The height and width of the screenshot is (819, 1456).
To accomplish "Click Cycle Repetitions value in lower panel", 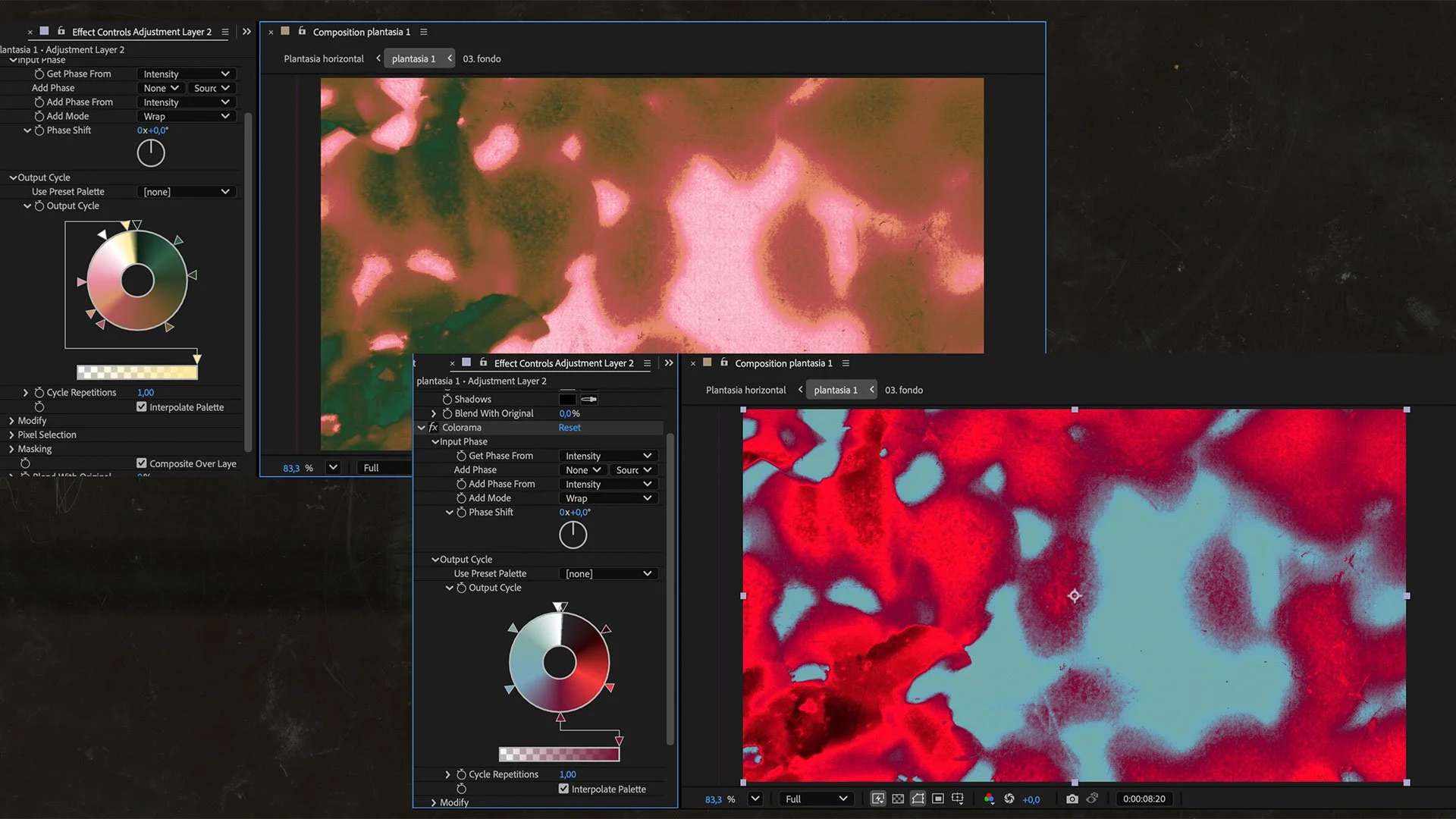I will pos(567,774).
